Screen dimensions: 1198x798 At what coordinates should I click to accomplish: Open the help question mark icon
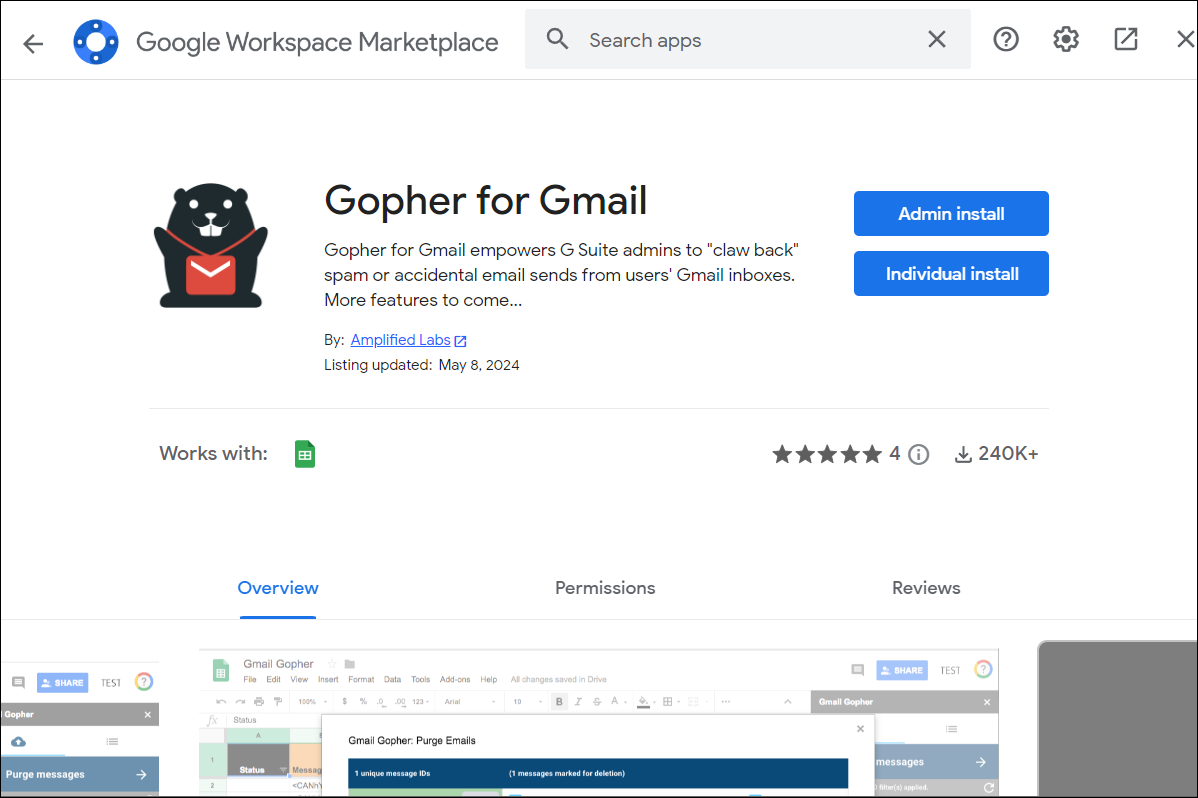pos(1005,39)
